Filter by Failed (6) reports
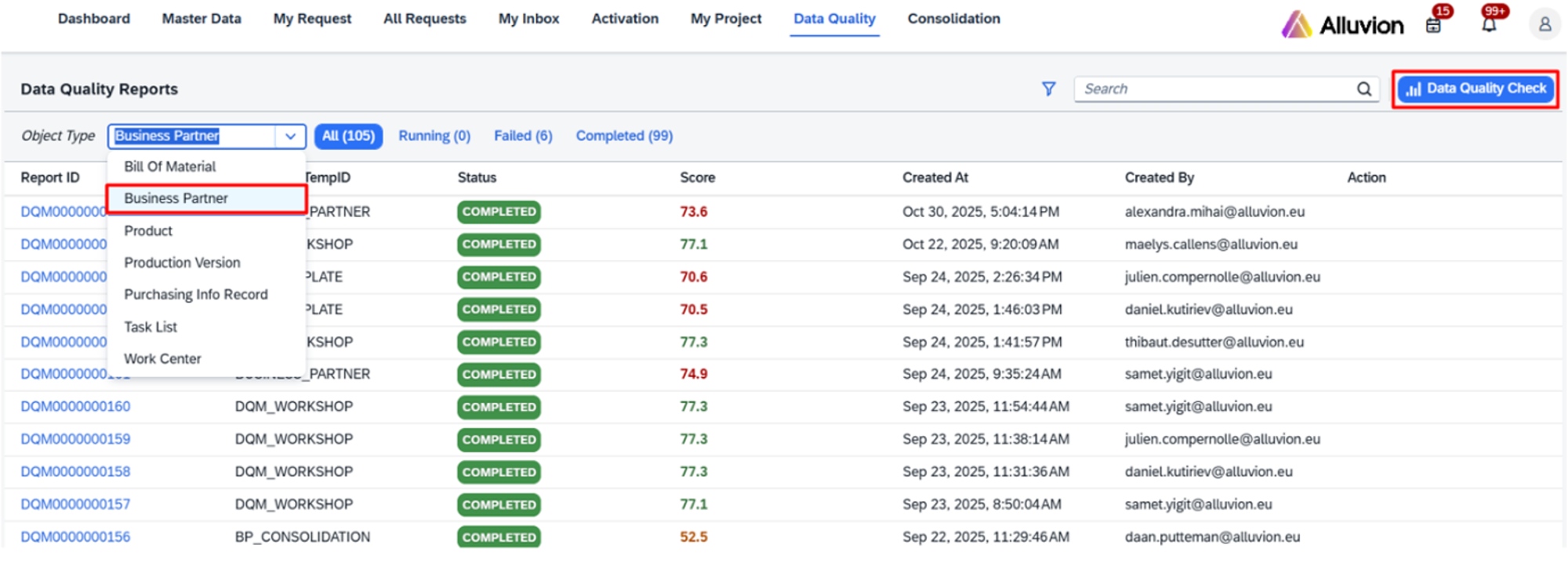The width and height of the screenshot is (1568, 563). point(523,136)
